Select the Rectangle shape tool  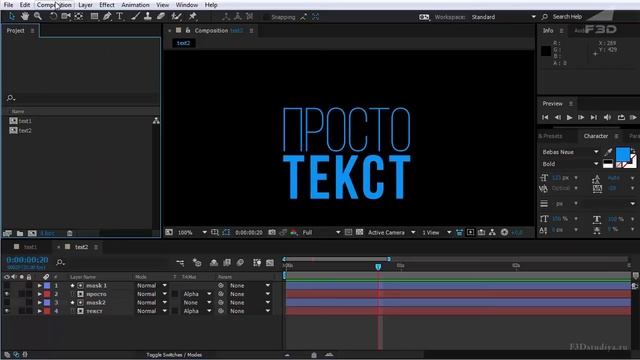94,16
